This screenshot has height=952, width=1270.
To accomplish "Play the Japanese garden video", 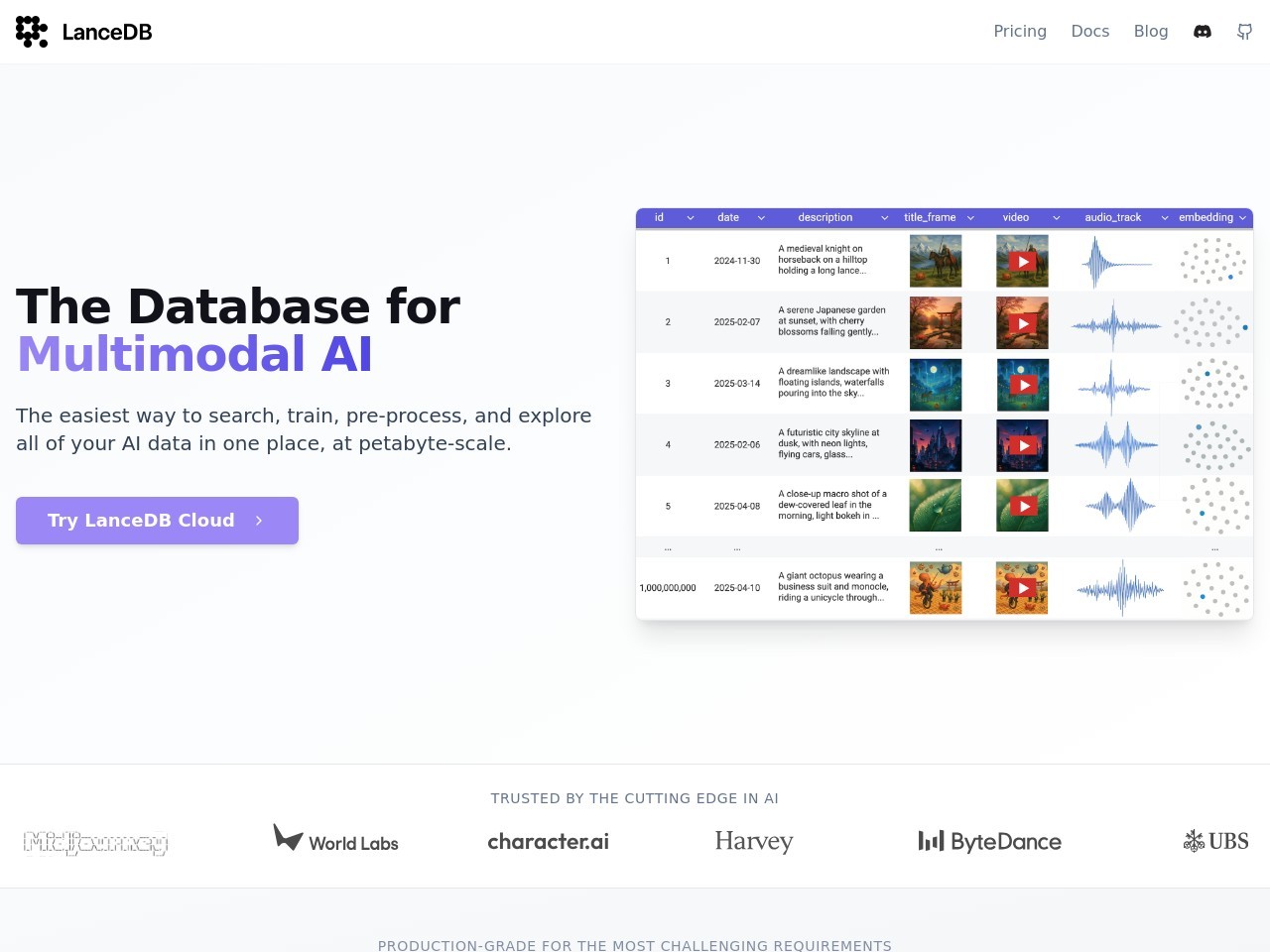I will [x=1022, y=323].
